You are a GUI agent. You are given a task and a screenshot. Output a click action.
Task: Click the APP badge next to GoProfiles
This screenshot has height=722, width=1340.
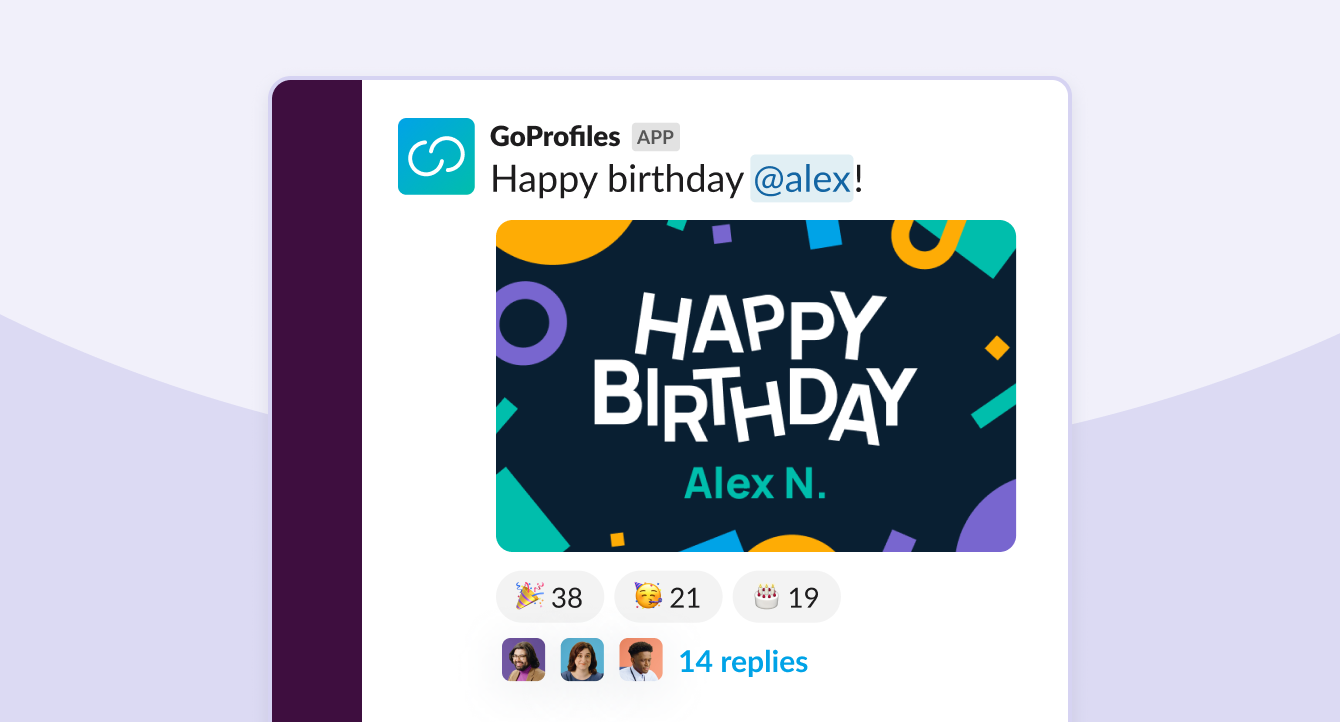point(657,136)
